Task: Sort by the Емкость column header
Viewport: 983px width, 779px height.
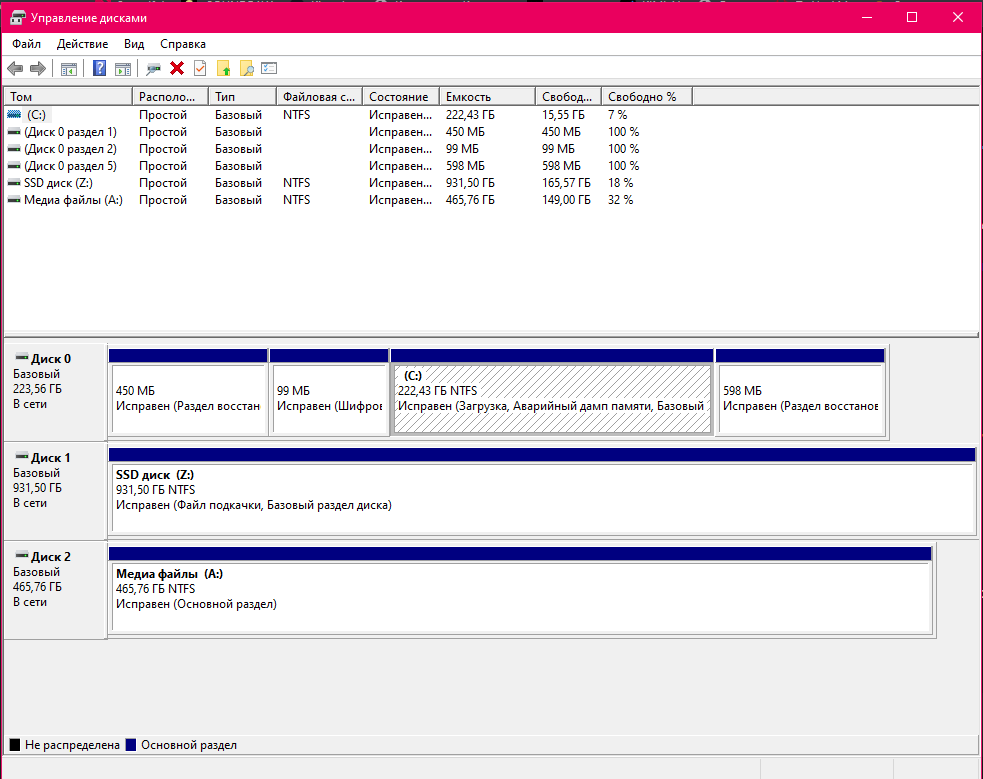Action: (x=487, y=97)
